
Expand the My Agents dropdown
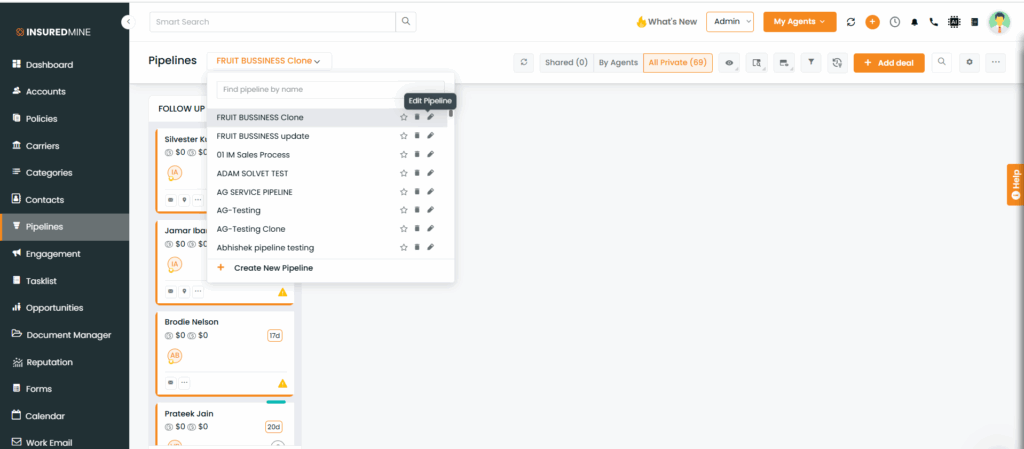799,22
